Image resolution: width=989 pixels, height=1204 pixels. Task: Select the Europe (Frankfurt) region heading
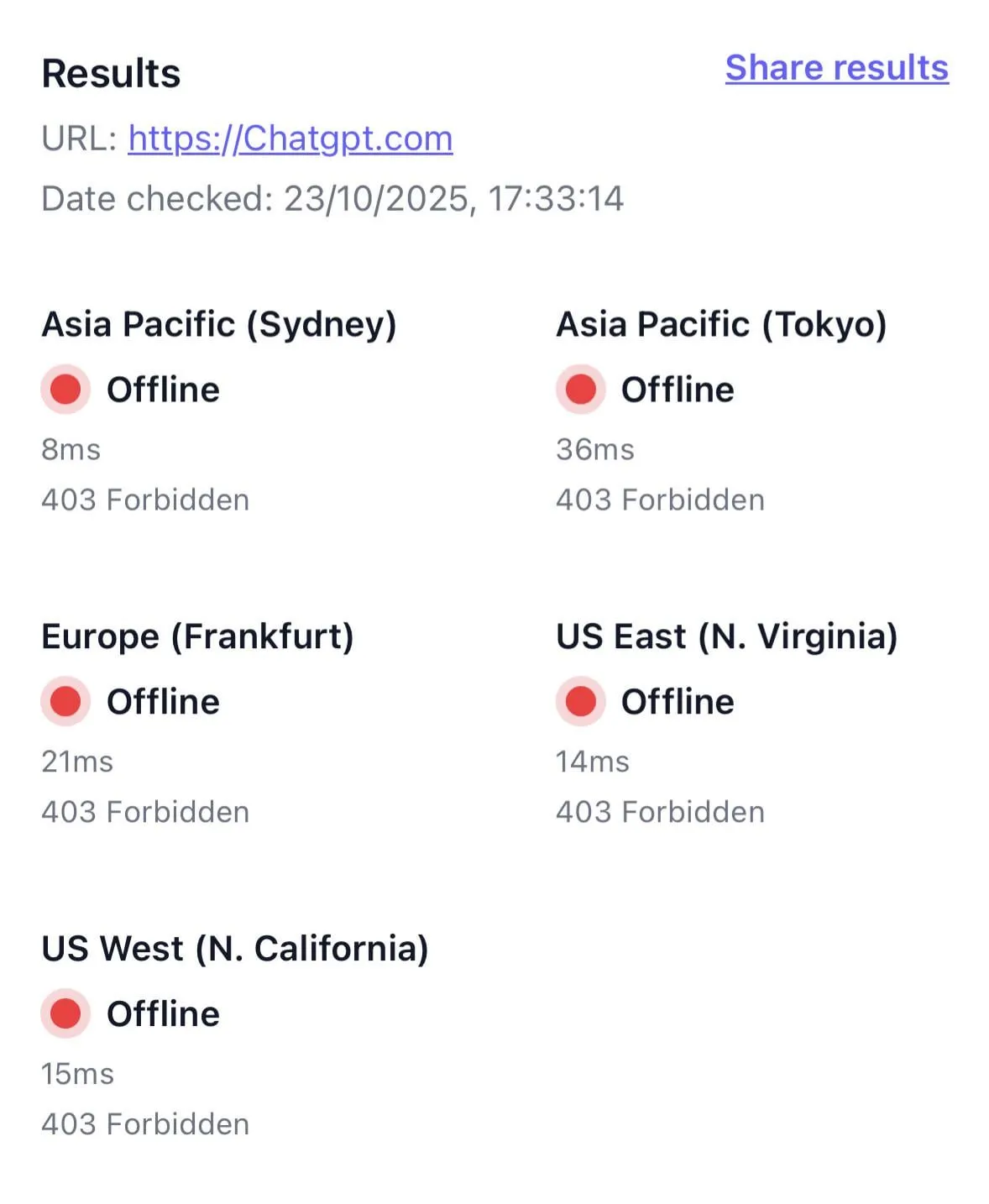click(x=197, y=636)
